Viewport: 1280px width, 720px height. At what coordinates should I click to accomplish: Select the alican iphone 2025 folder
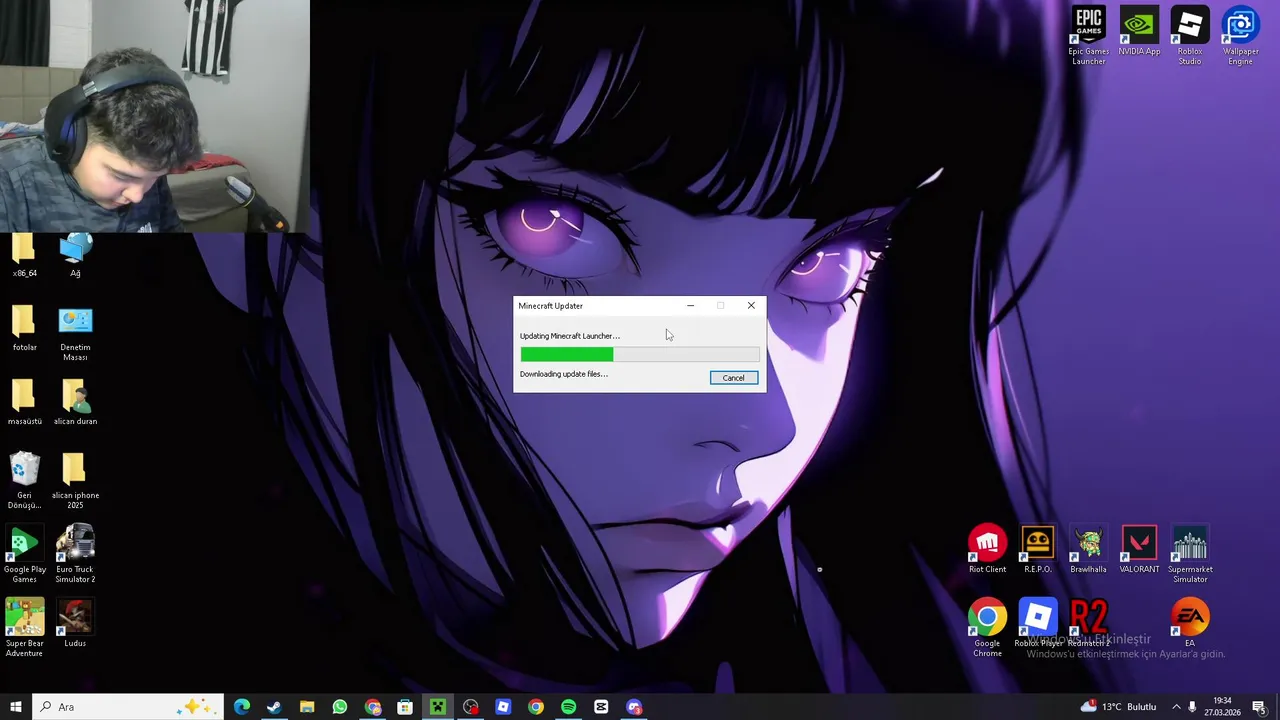[75, 480]
